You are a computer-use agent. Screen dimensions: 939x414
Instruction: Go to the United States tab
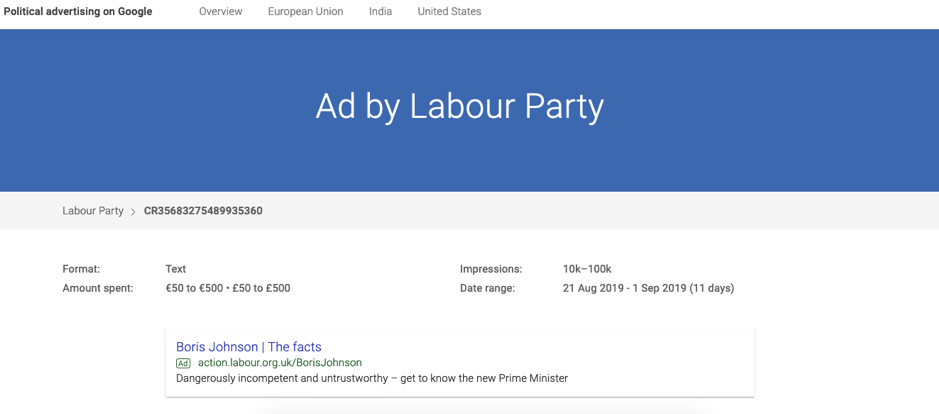point(449,12)
